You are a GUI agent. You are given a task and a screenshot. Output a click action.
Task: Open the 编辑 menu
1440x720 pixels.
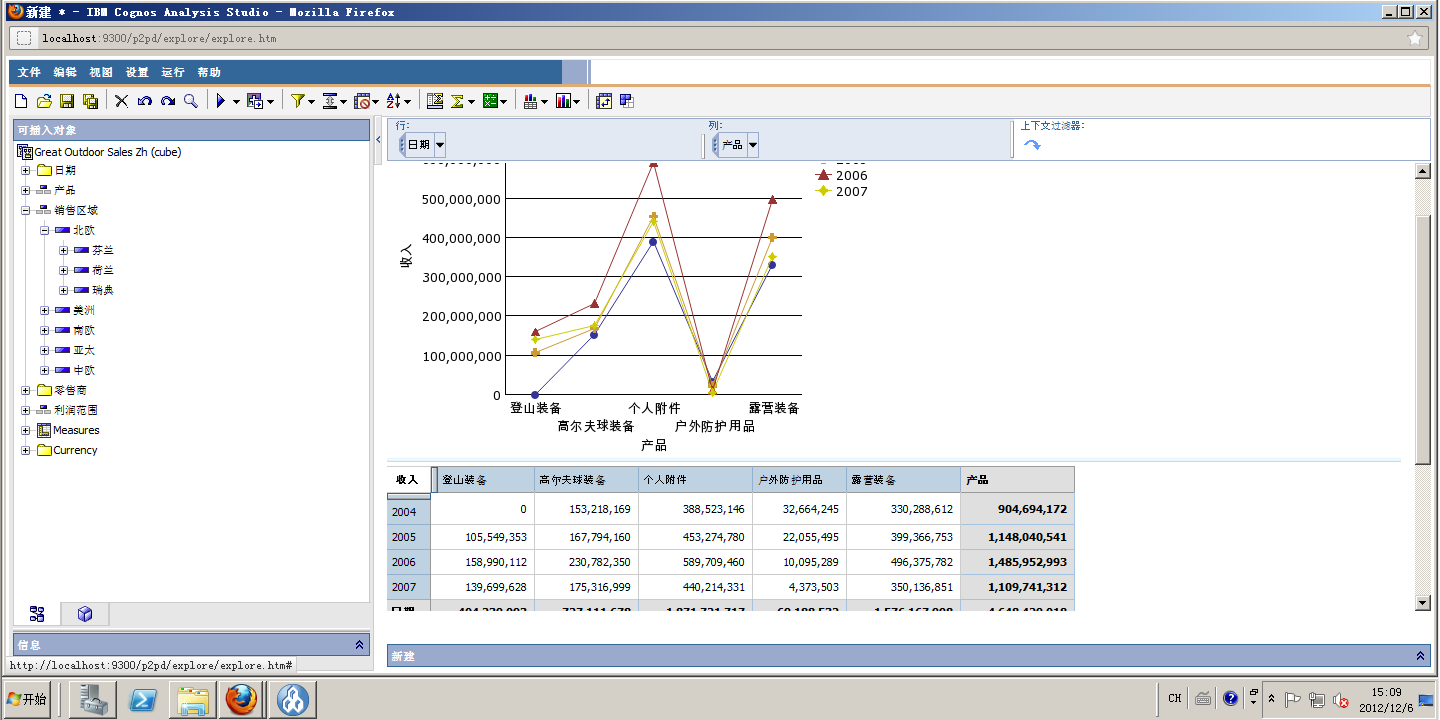pos(65,72)
